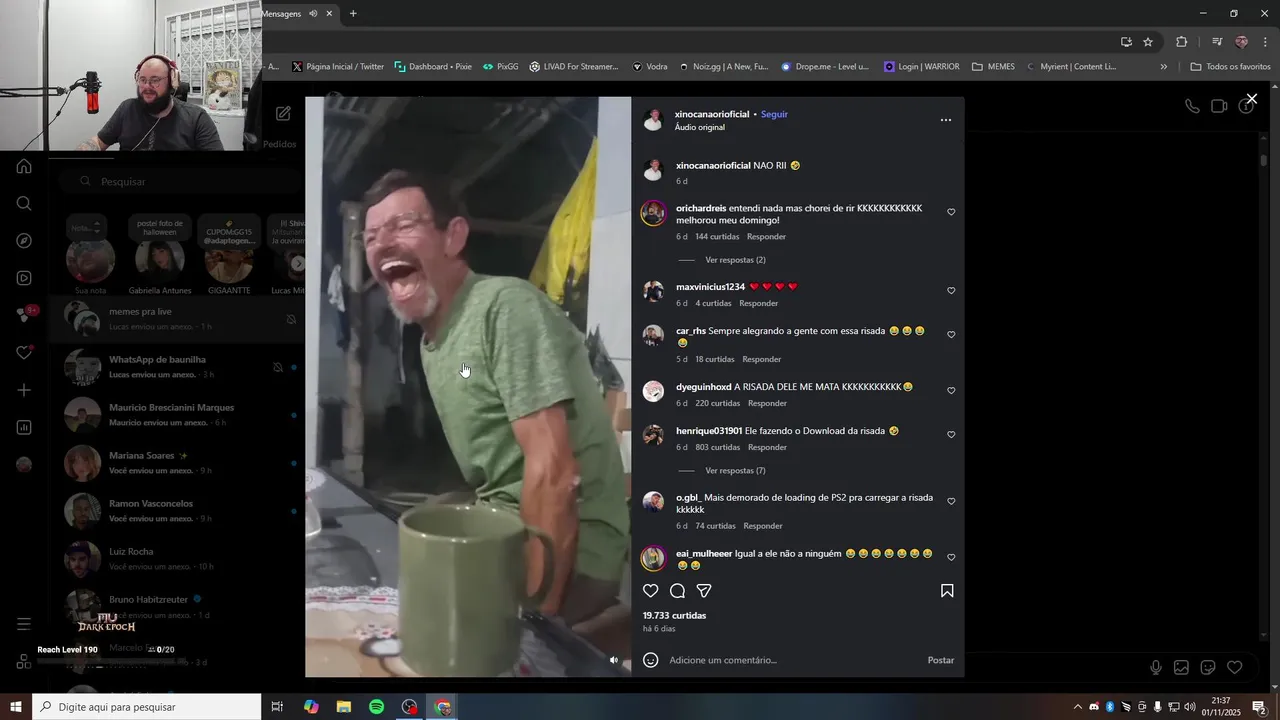Start video call with camera icon
Screen dimensions: 1280x720
coord(1219,106)
